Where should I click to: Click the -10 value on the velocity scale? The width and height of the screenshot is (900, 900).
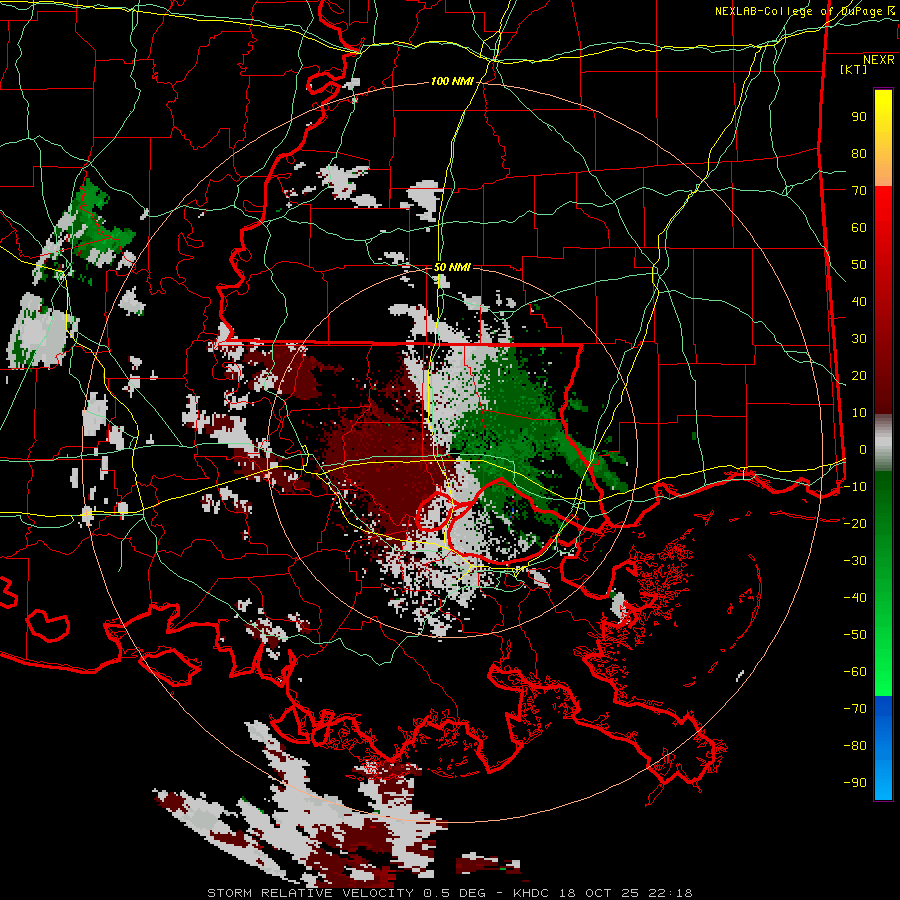click(x=855, y=487)
